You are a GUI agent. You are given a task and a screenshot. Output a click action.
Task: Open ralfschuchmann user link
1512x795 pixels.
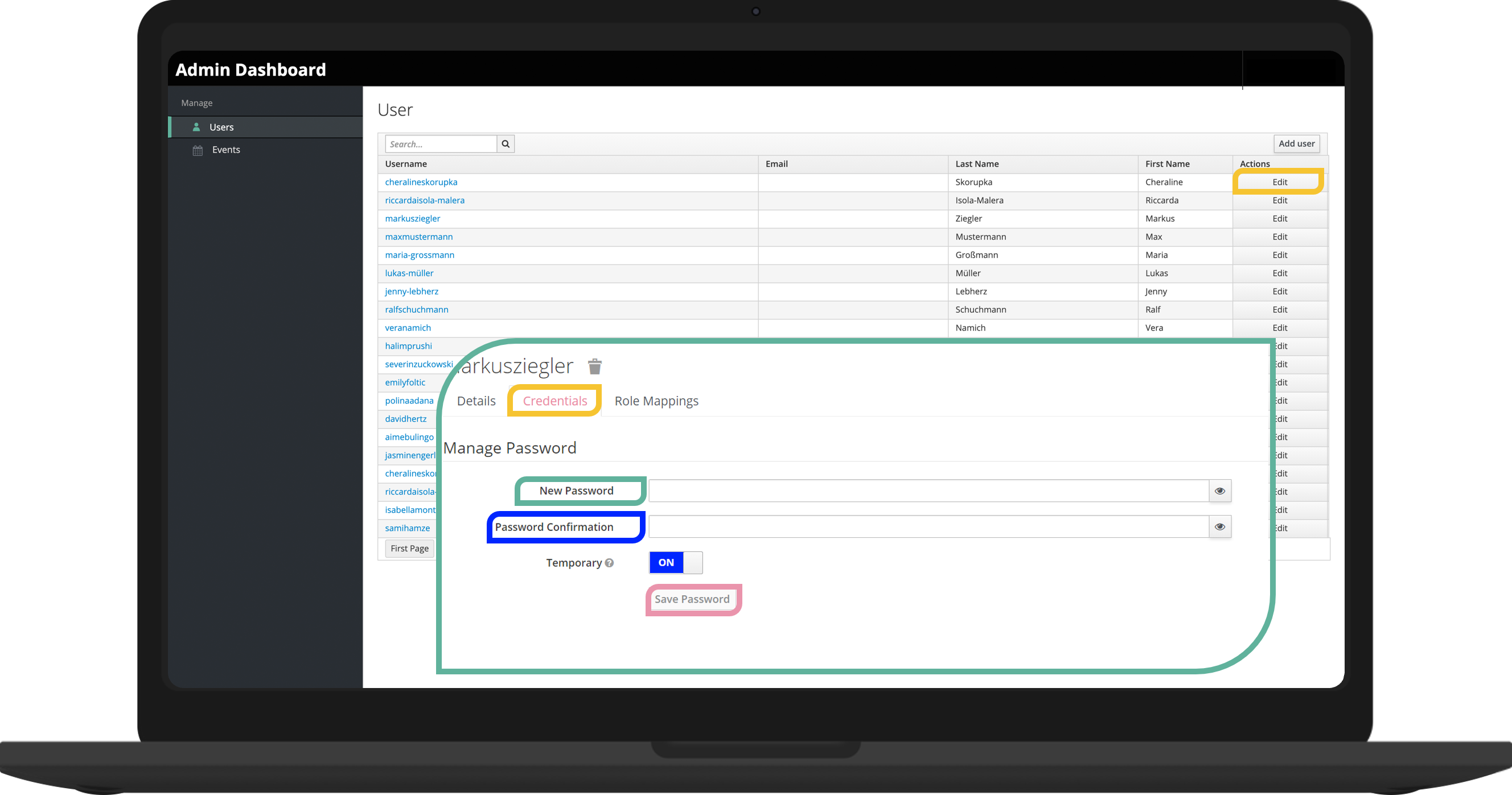pyautogui.click(x=416, y=309)
